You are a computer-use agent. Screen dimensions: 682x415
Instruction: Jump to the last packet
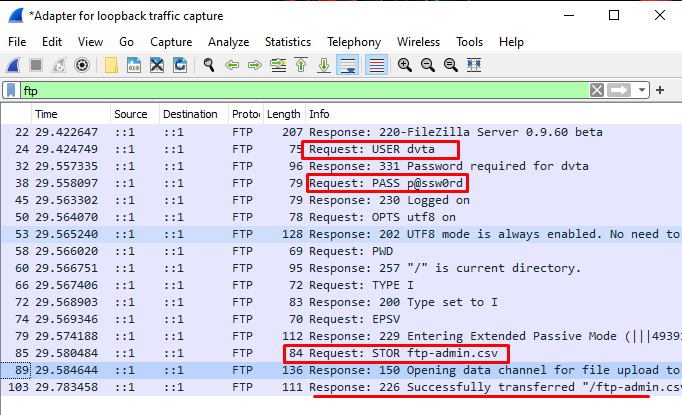point(324,65)
